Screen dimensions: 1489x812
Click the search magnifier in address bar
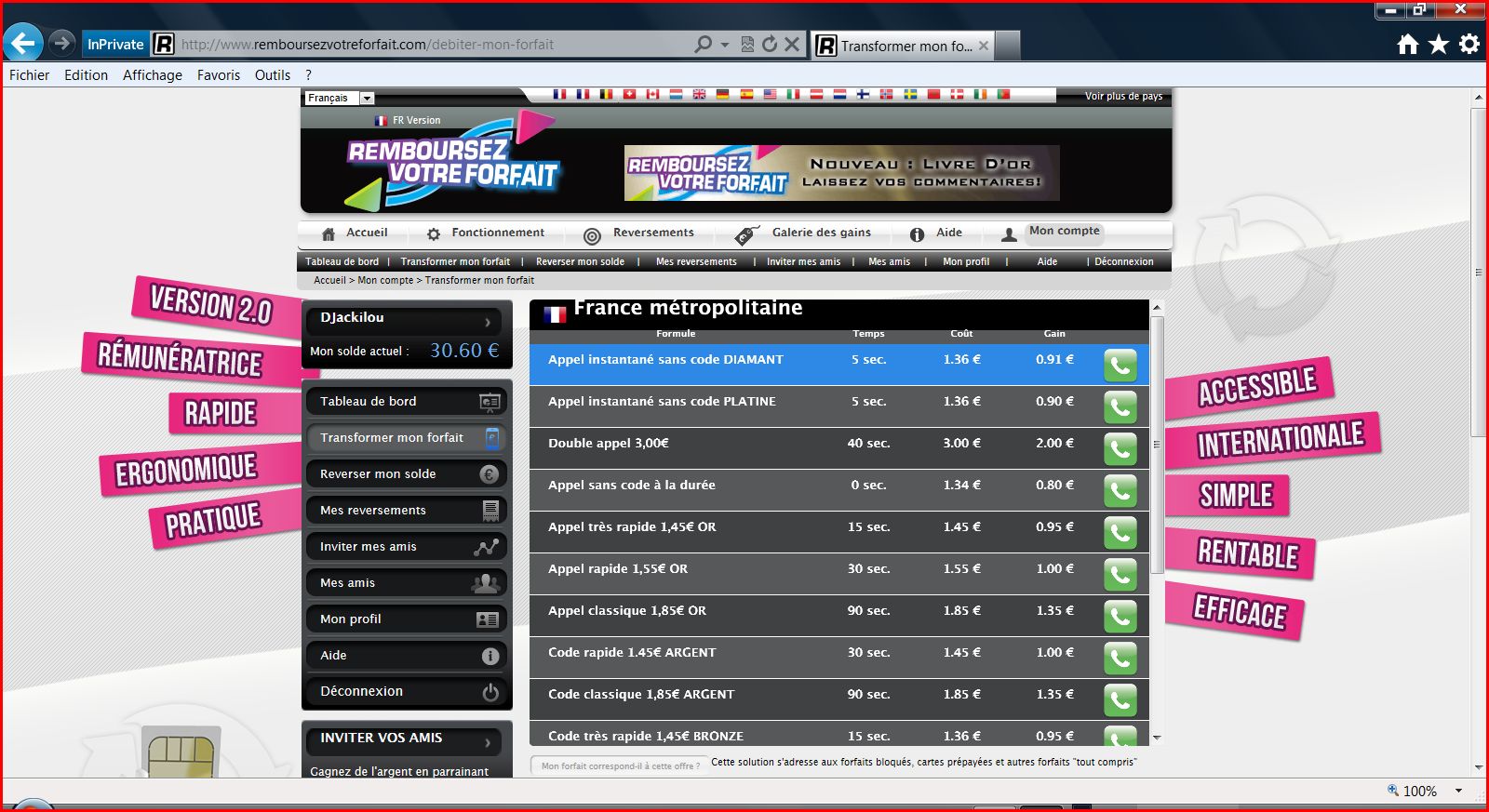[704, 44]
